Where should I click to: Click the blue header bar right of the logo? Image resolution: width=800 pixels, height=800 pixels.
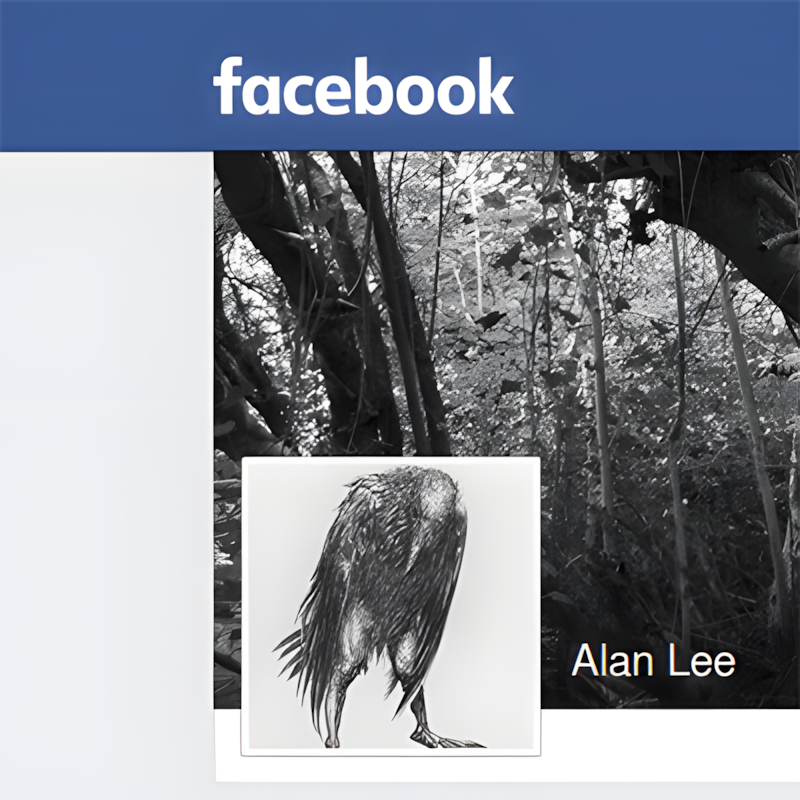point(658,76)
